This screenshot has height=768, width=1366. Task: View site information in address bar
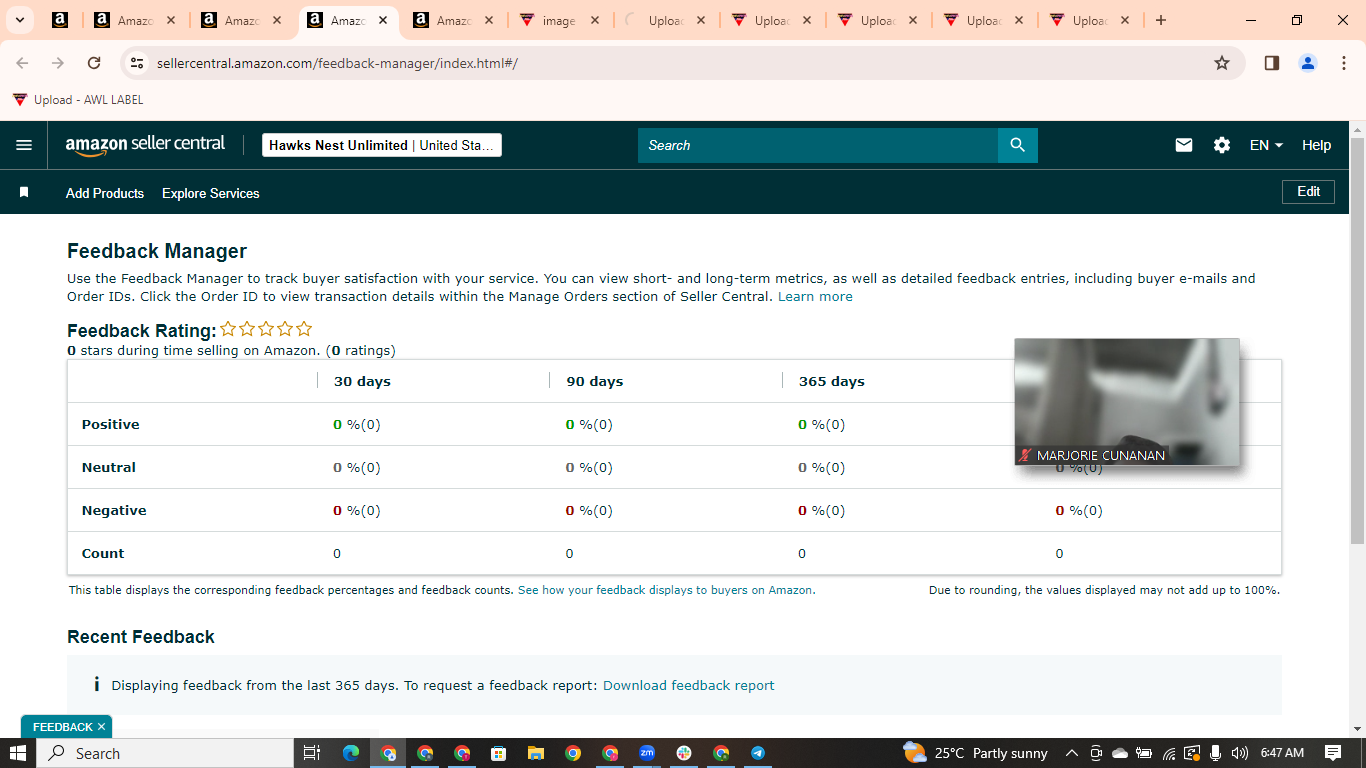click(138, 63)
